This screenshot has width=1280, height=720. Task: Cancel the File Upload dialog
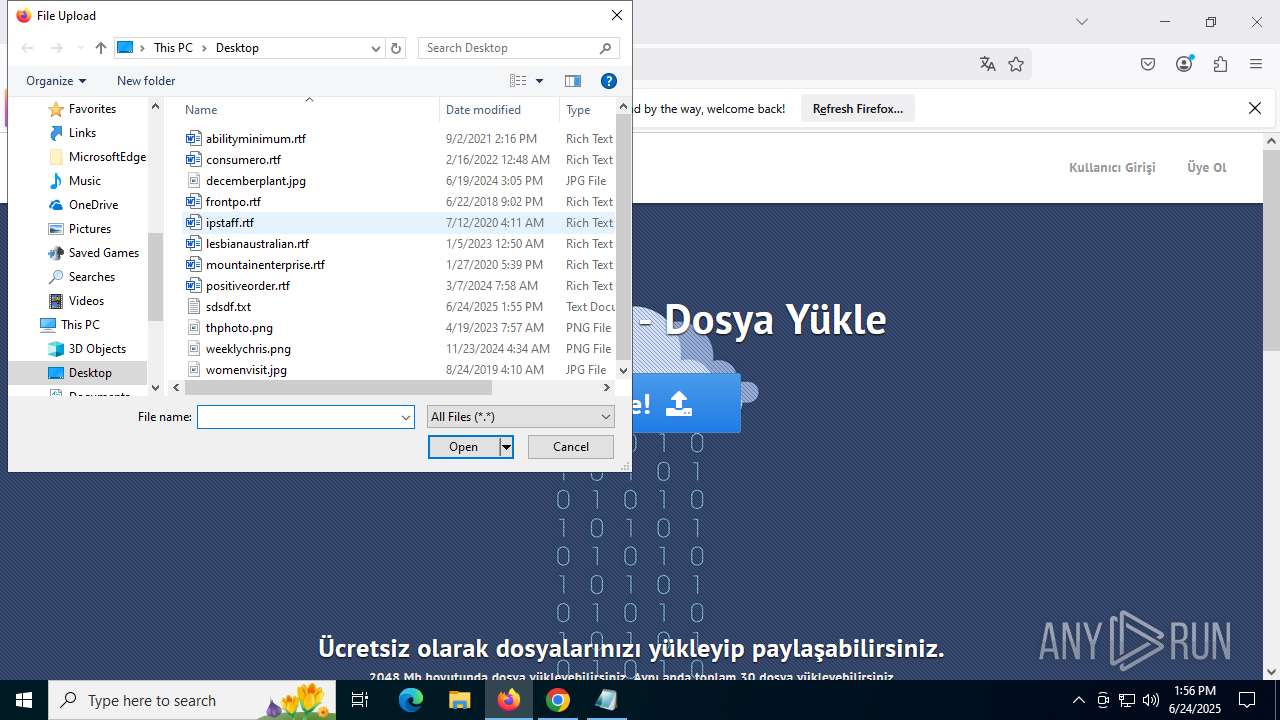click(x=571, y=447)
